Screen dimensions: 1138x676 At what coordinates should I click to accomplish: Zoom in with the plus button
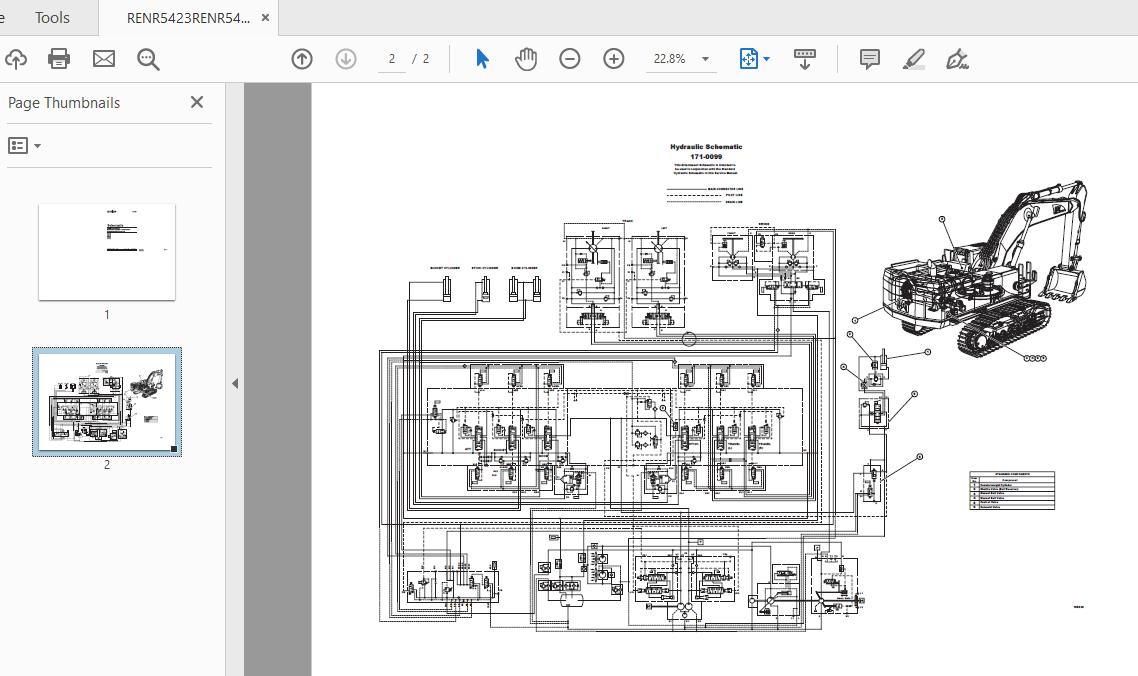[x=614, y=59]
